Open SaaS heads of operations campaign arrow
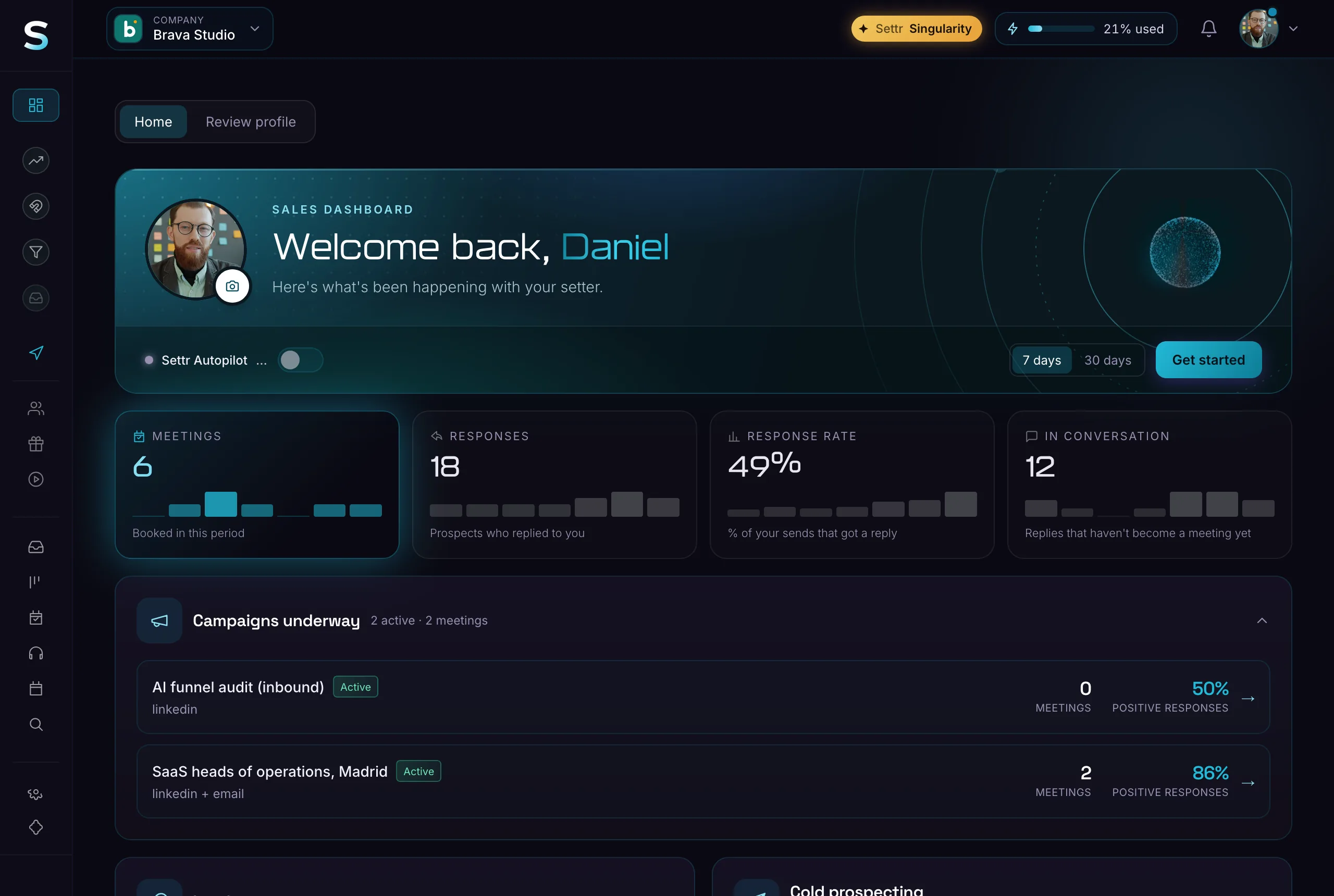This screenshot has width=1334, height=896. coord(1248,783)
